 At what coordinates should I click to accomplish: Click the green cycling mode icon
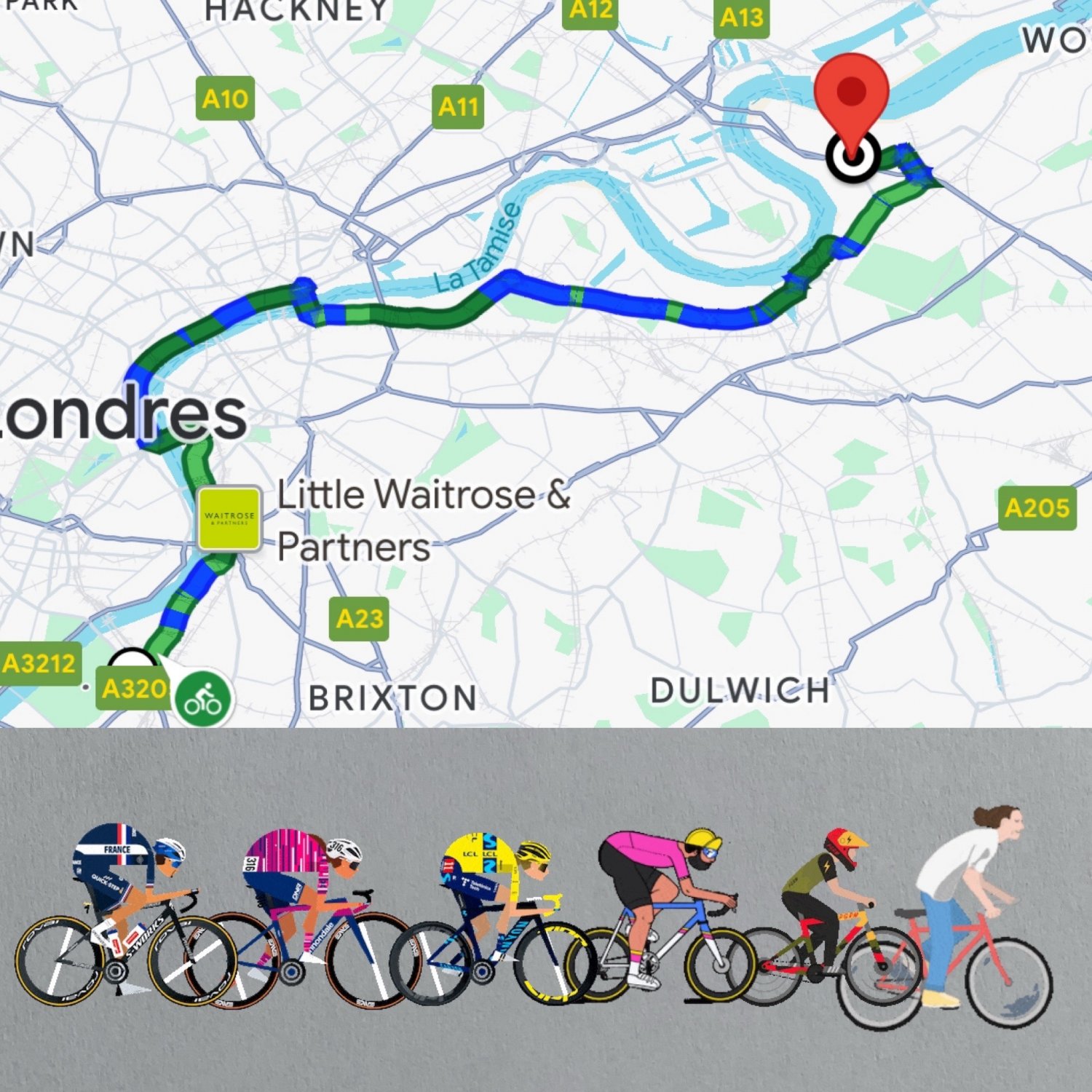point(203,699)
